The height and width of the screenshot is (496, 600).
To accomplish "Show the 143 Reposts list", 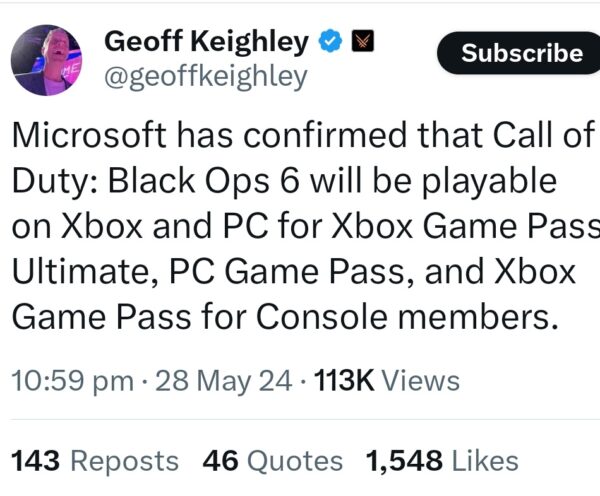I will [95, 460].
